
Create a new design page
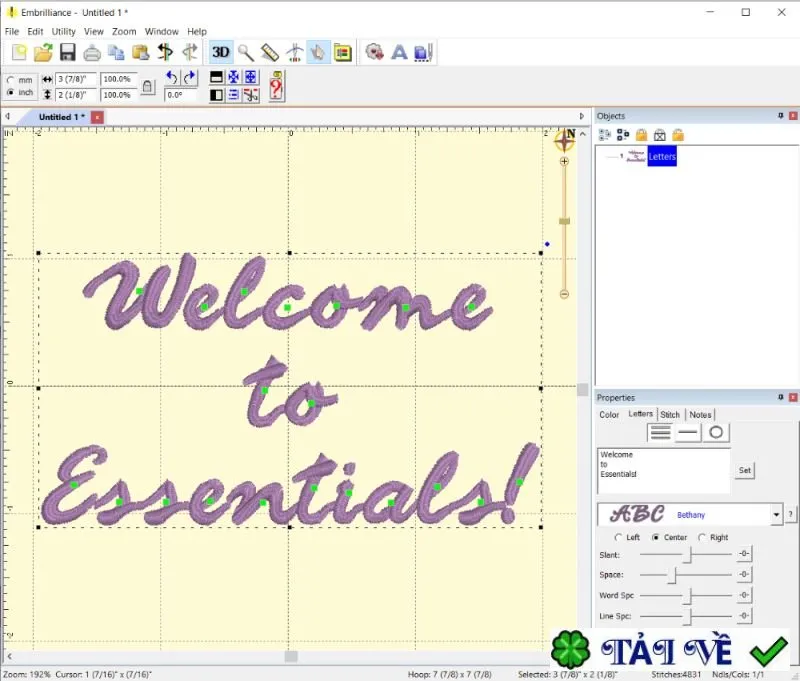[x=19, y=53]
